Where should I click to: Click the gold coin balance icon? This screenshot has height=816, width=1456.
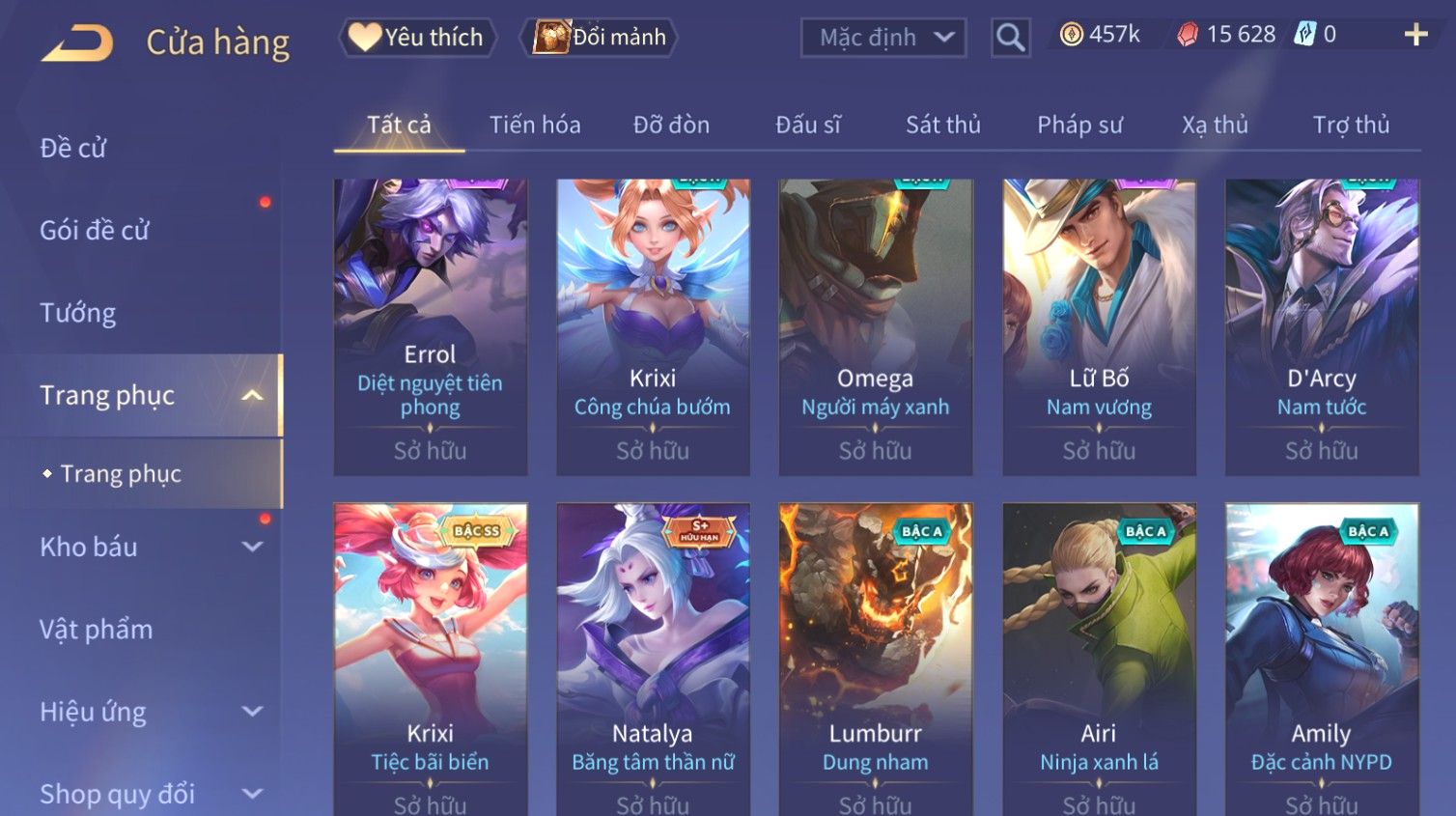[x=1072, y=35]
